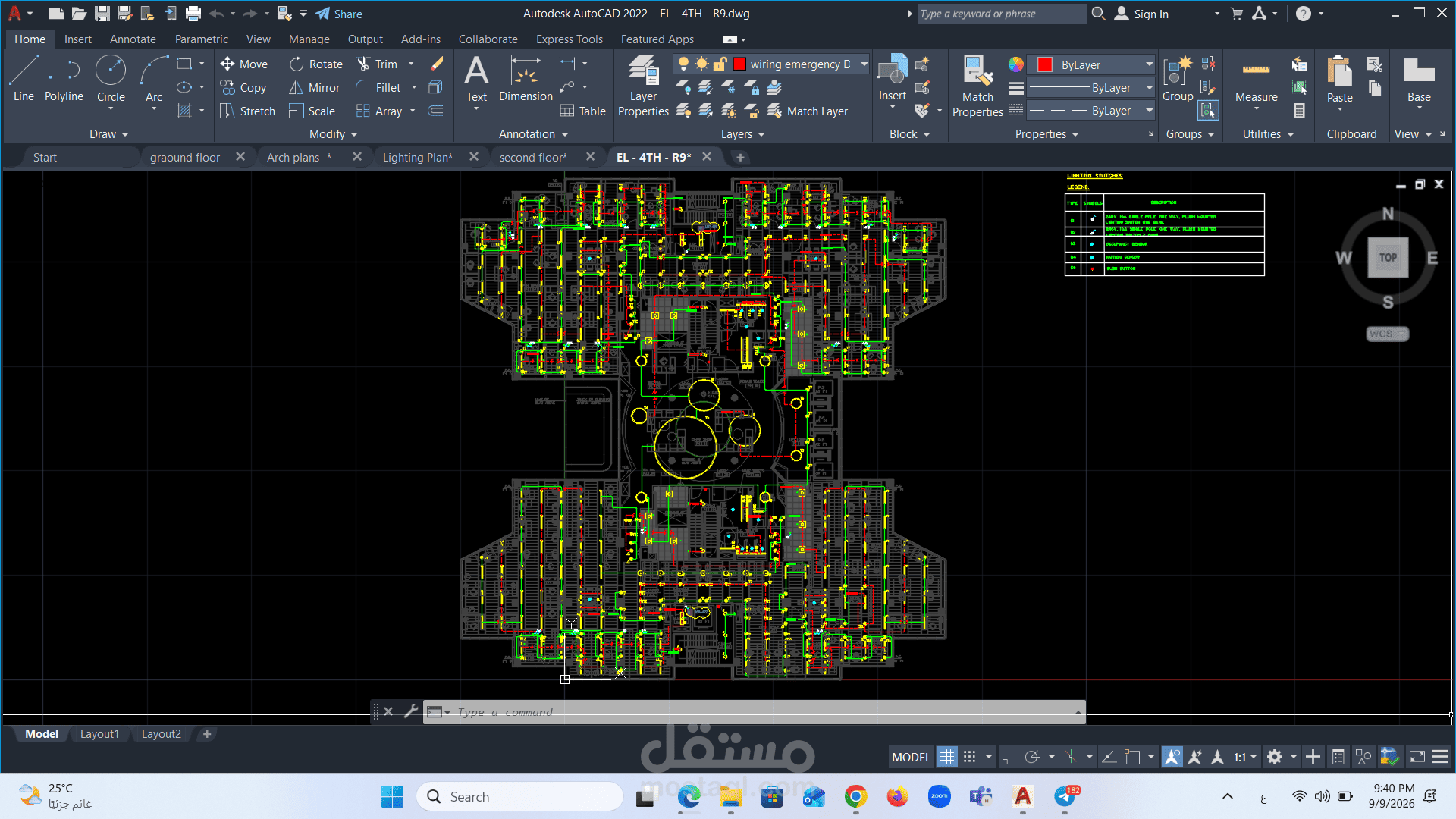The width and height of the screenshot is (1456, 819).
Task: Toggle snap mode in status bar
Action: 969,757
